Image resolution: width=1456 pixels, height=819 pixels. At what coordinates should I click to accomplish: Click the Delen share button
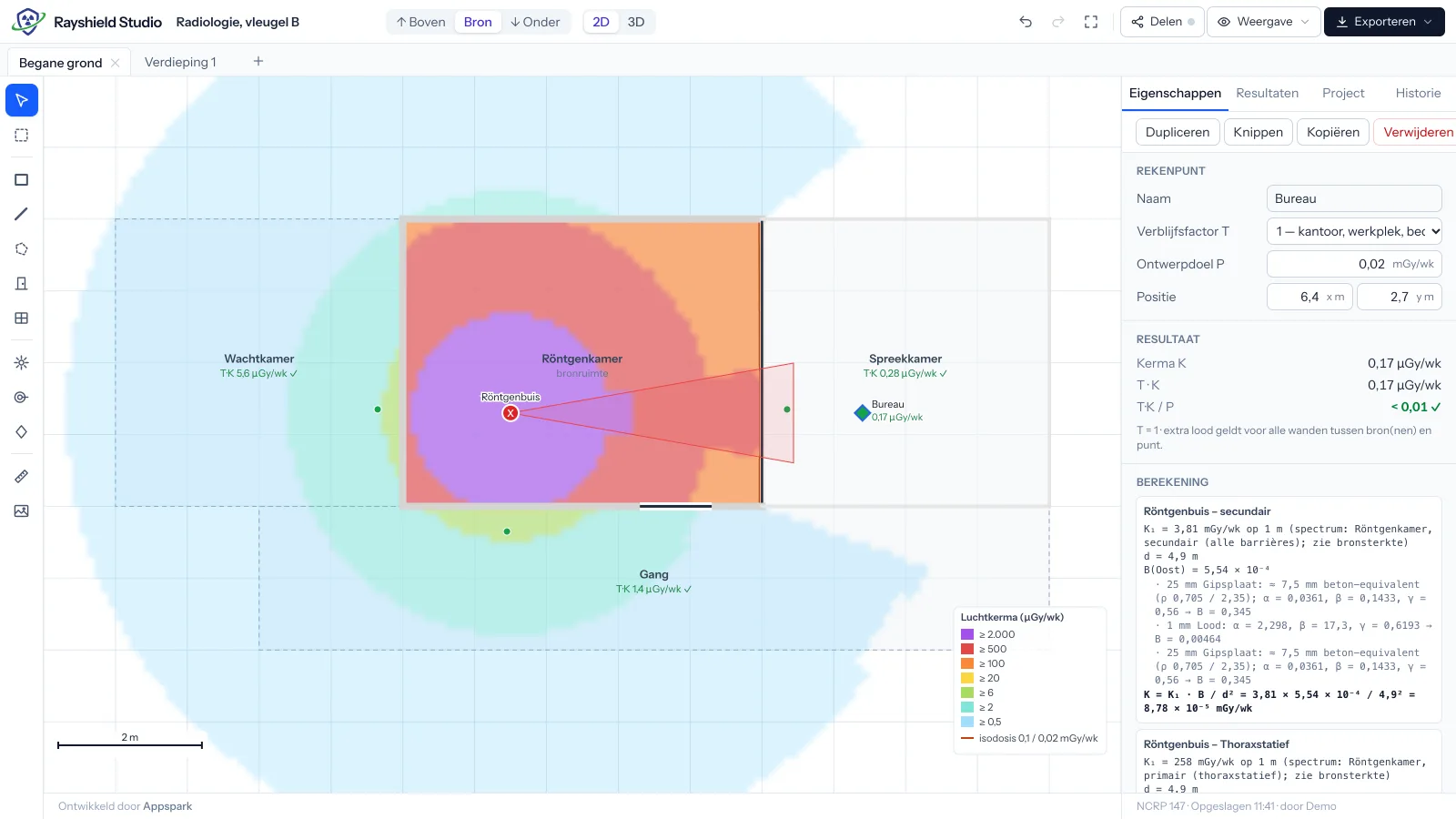coord(1163,22)
